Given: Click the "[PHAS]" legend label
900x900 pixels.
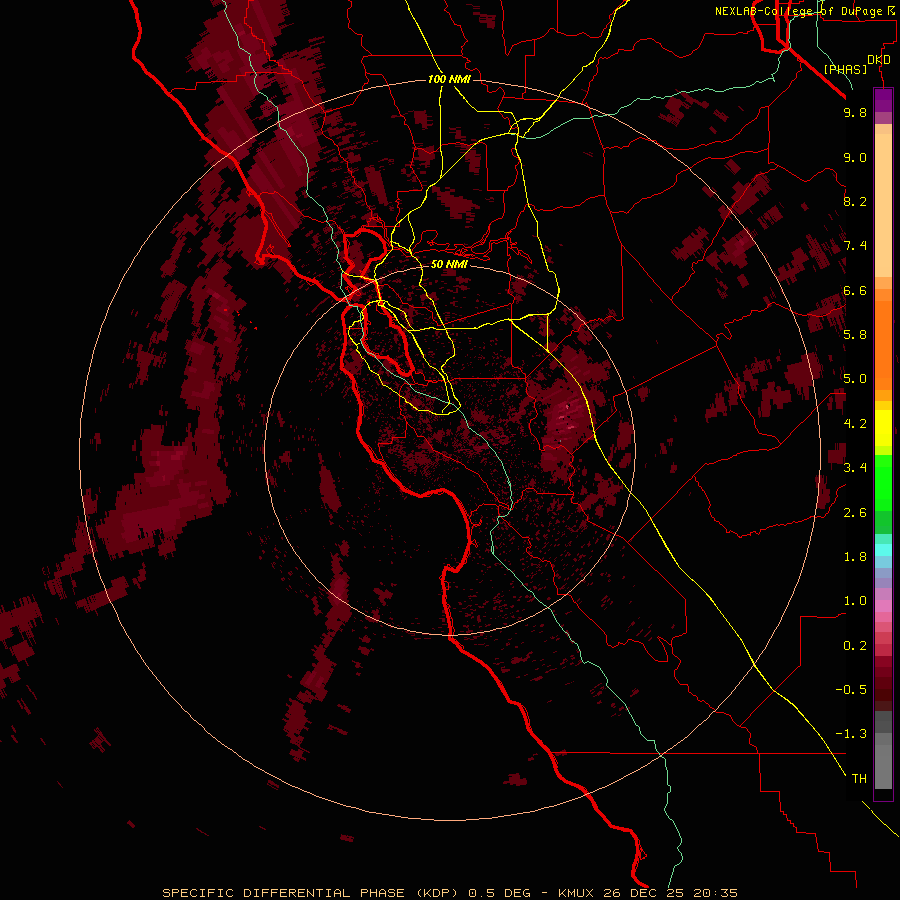Looking at the screenshot, I should pyautogui.click(x=845, y=69).
